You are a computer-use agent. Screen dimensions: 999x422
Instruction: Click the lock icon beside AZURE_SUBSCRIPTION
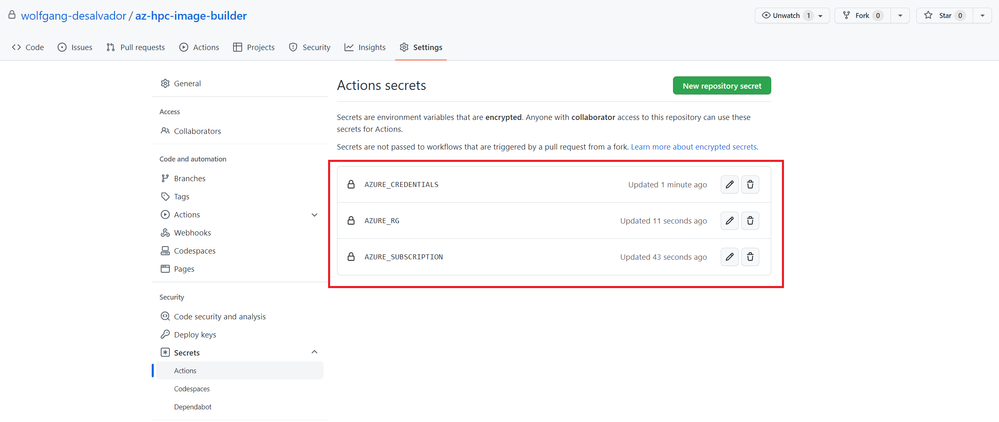click(350, 257)
